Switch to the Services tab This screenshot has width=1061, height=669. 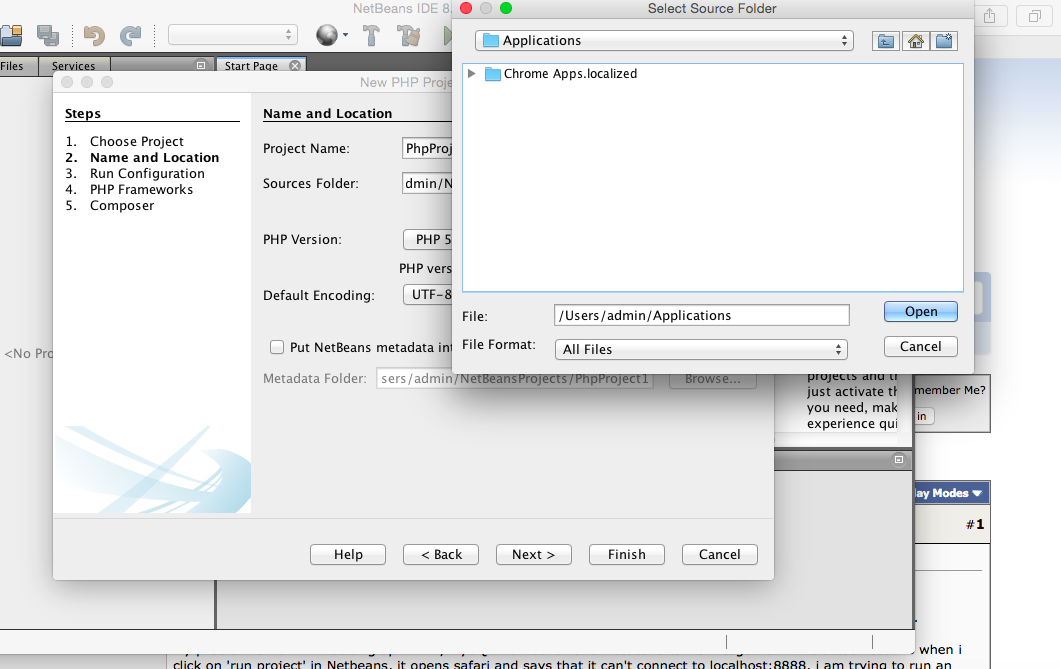[x=73, y=66]
